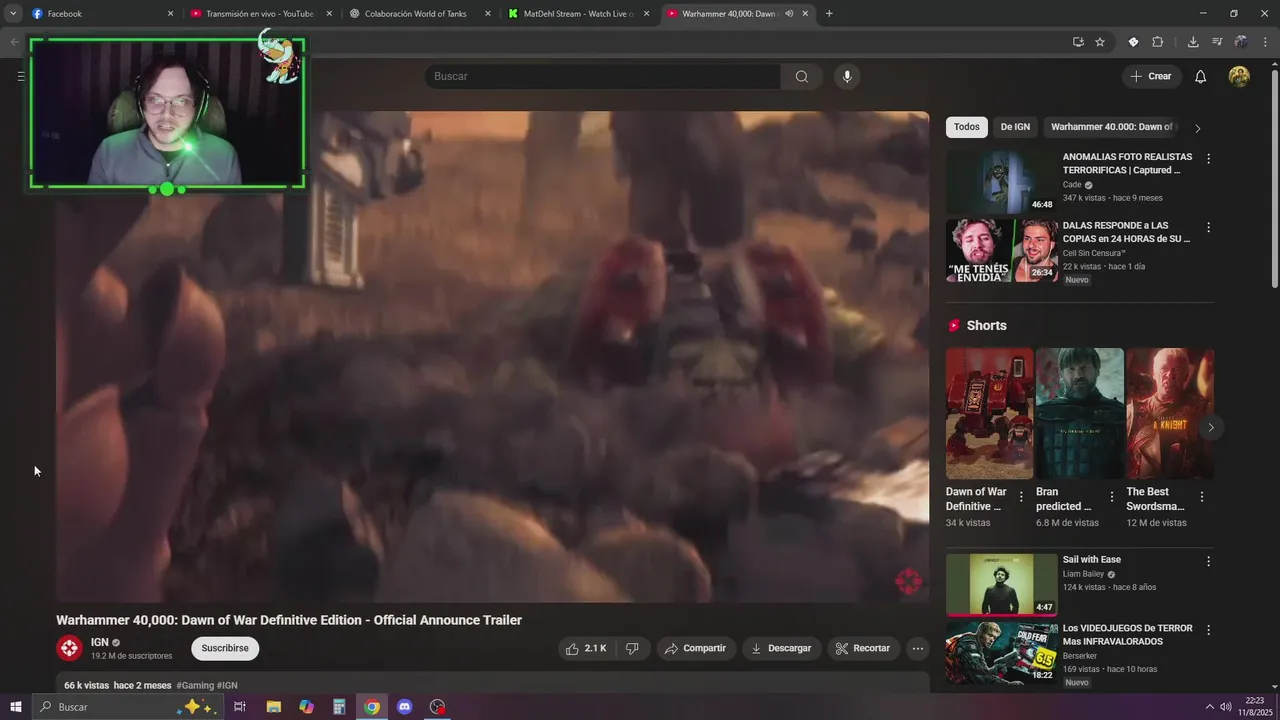Select the Todos filter chip
Image resolution: width=1280 pixels, height=720 pixels.
(x=966, y=127)
